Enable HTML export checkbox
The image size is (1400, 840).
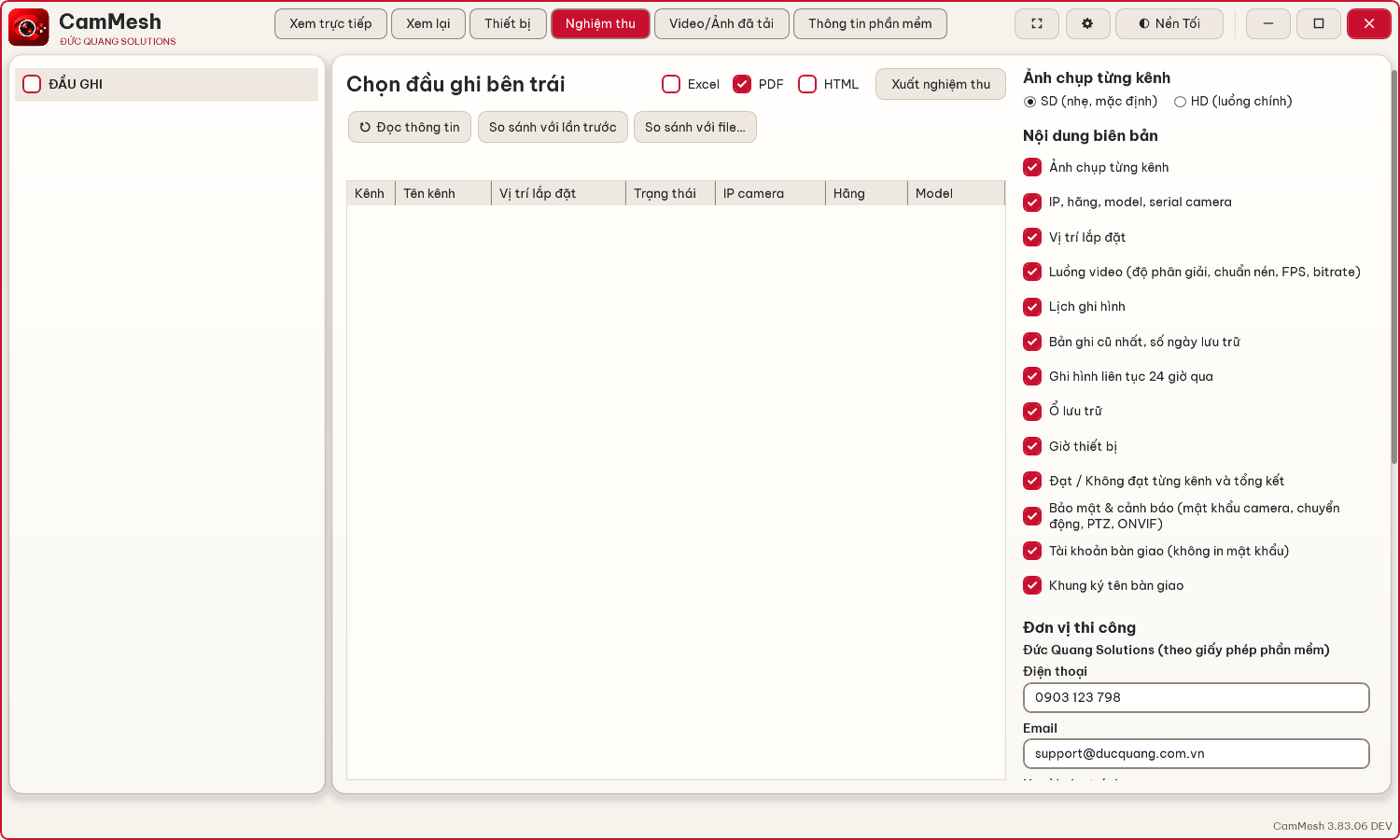[807, 84]
